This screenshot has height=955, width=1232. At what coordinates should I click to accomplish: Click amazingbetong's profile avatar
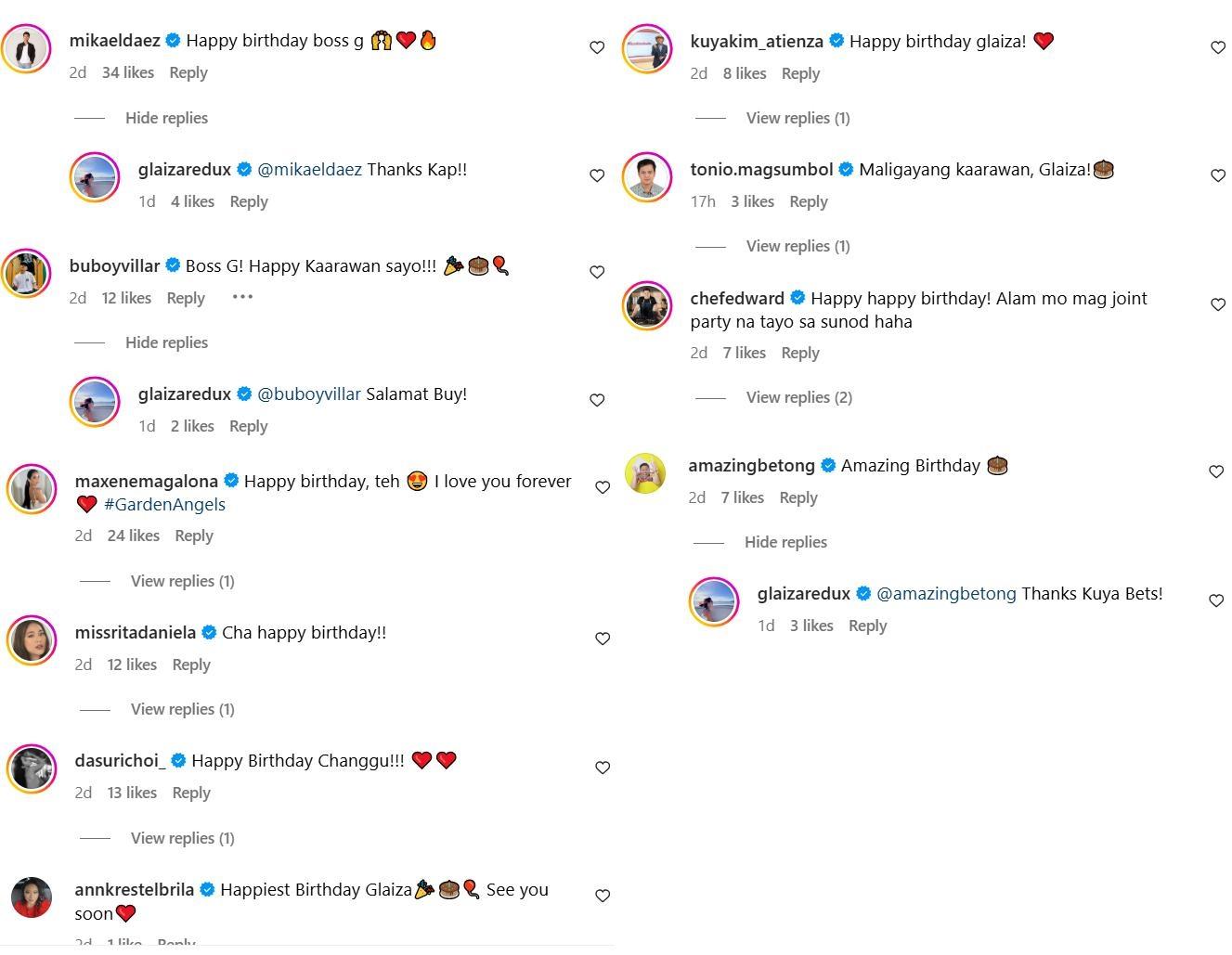(645, 473)
